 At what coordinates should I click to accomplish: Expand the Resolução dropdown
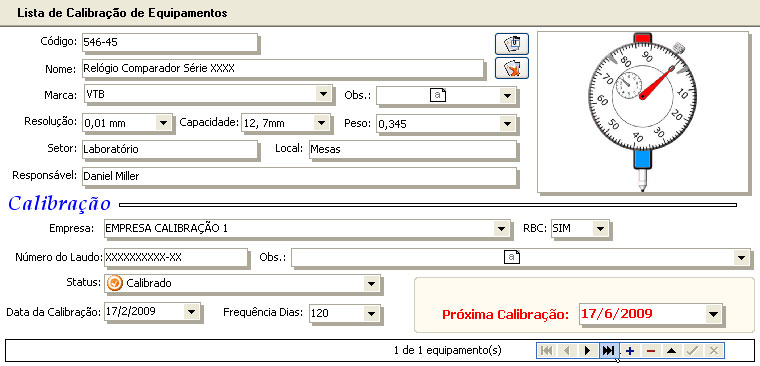pos(164,123)
